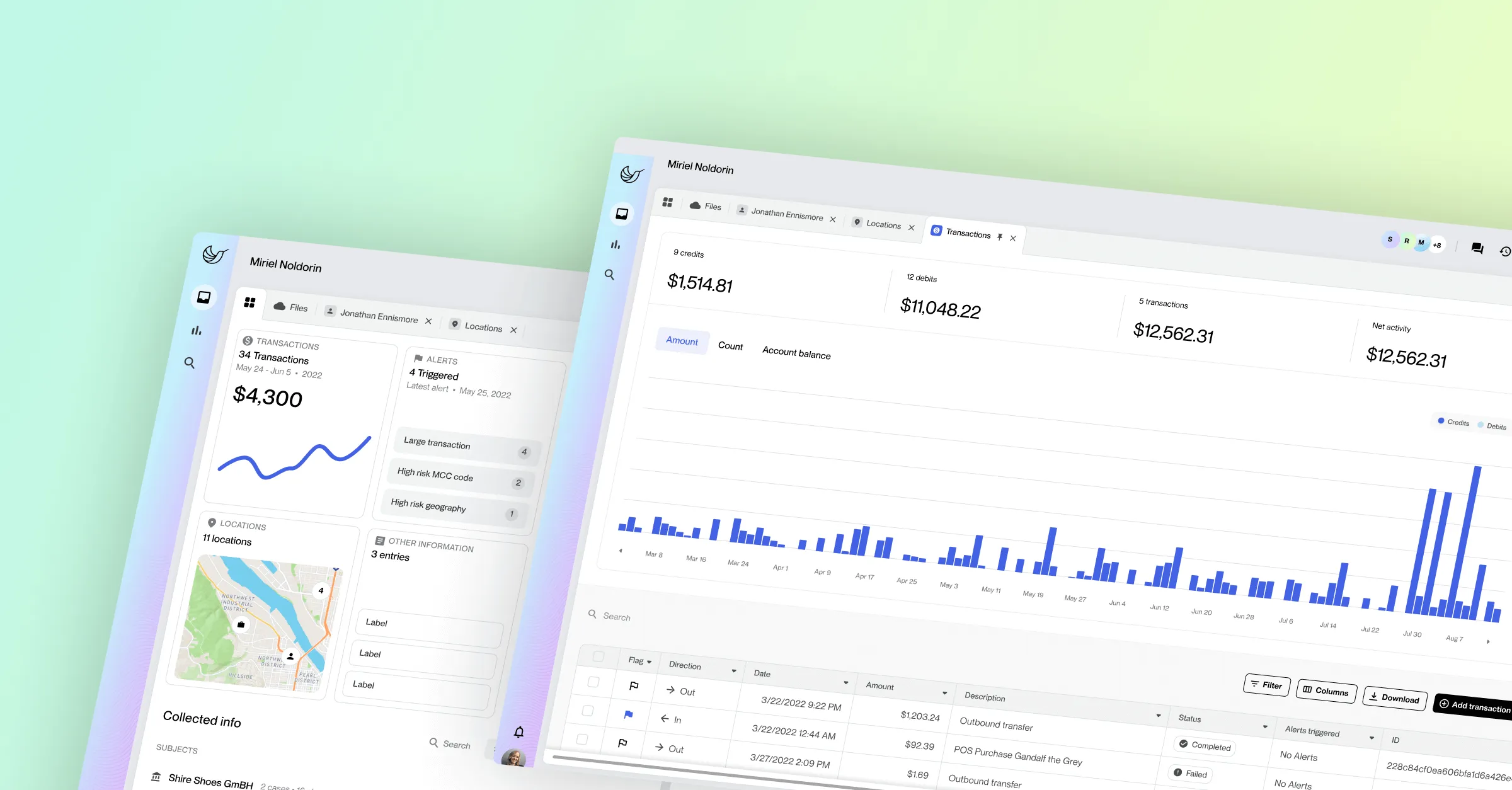Click the Add transaction button
This screenshot has width=1512, height=790.
[1474, 706]
